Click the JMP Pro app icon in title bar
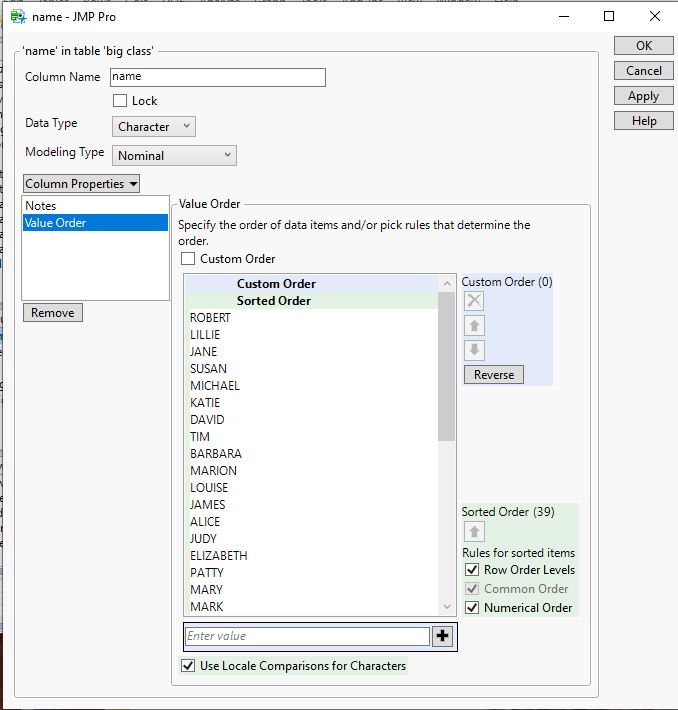The image size is (678, 710). point(19,17)
